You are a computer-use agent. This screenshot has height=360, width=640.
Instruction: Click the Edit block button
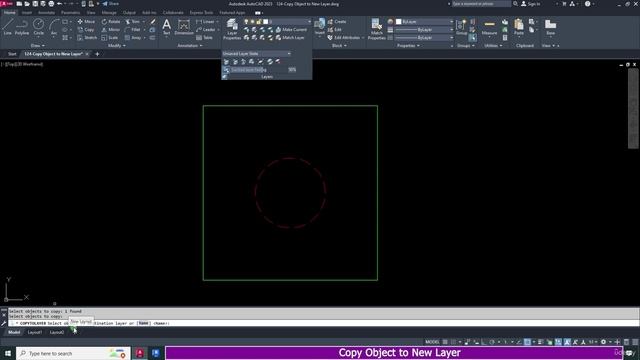tap(335, 30)
